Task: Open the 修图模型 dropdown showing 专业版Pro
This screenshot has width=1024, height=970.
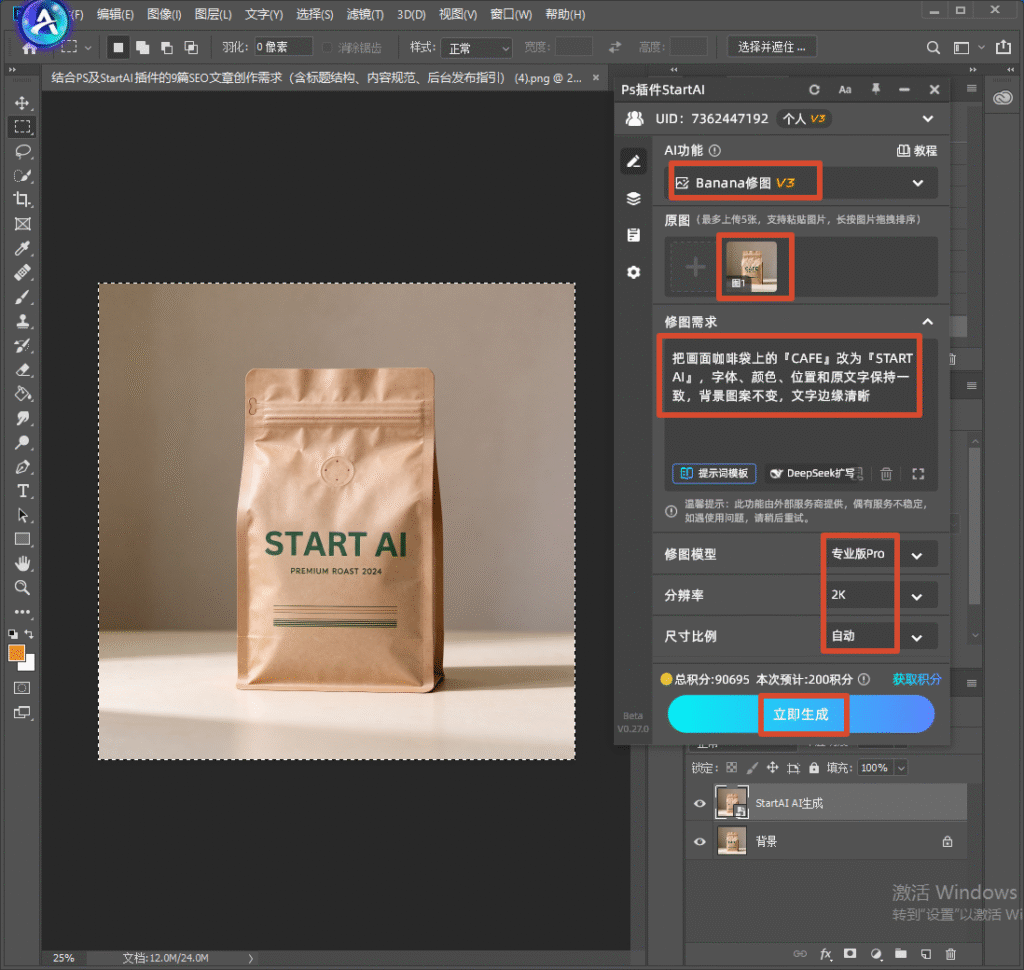Action: click(x=881, y=555)
